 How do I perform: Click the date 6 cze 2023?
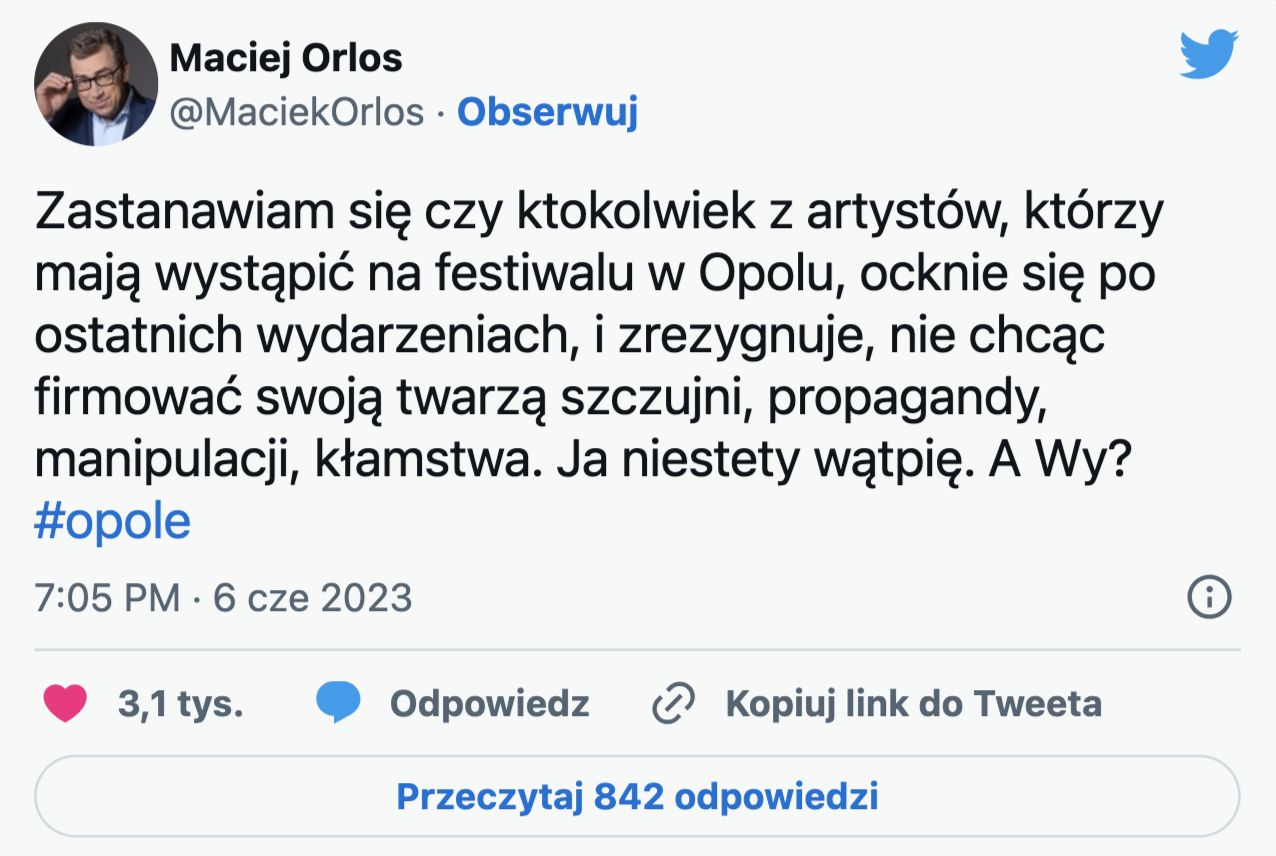pos(313,598)
